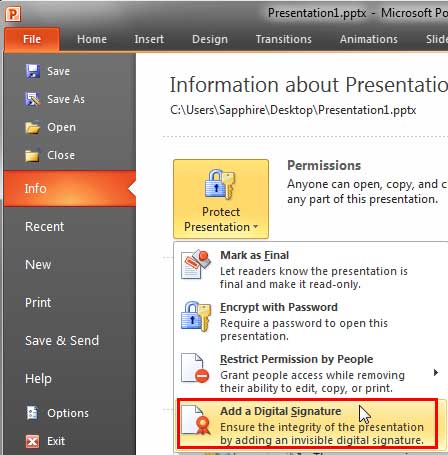448x455 pixels.
Task: Click the Information about Presentation heading
Action: pyautogui.click(x=309, y=85)
